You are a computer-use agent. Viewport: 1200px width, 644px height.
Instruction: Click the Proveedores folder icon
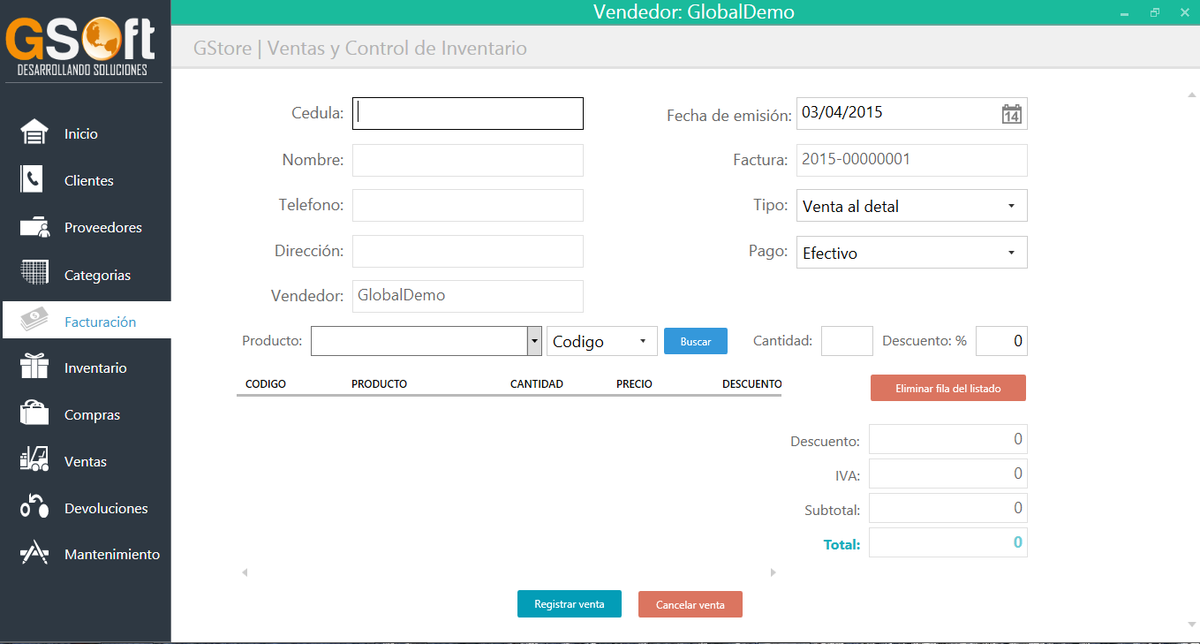(35, 227)
